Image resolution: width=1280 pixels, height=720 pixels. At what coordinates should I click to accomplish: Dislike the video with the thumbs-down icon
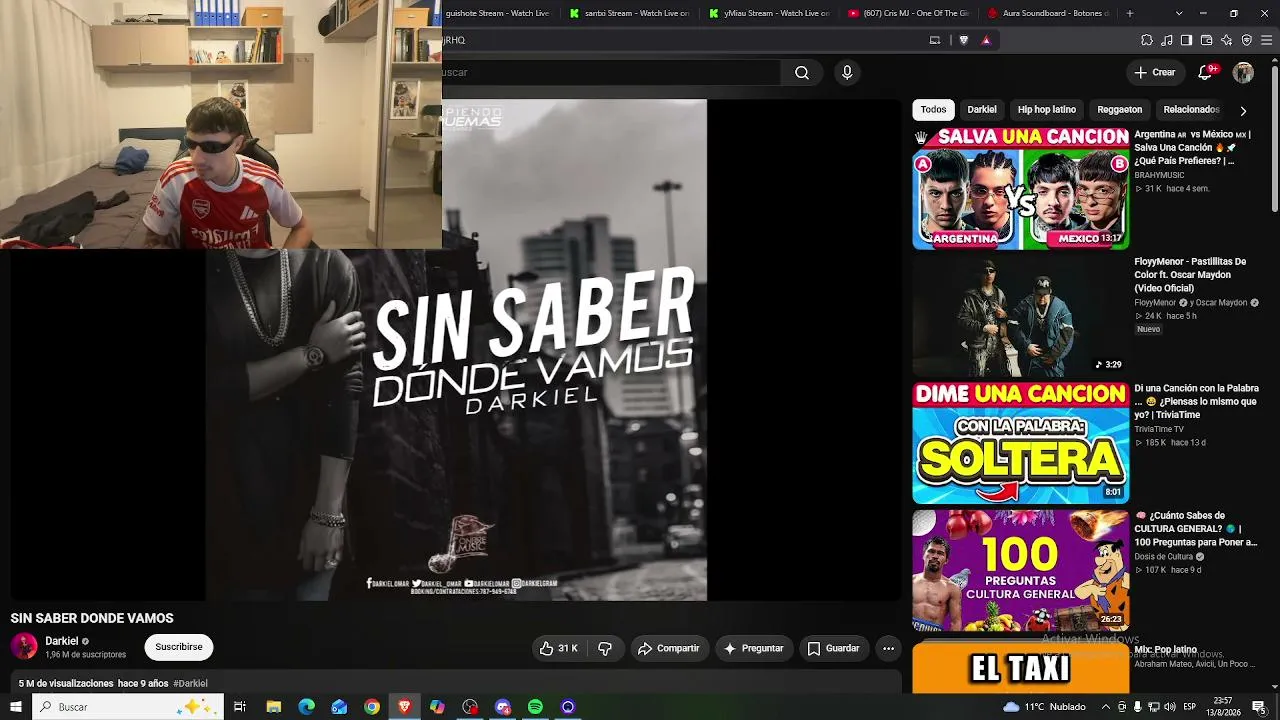click(x=605, y=648)
